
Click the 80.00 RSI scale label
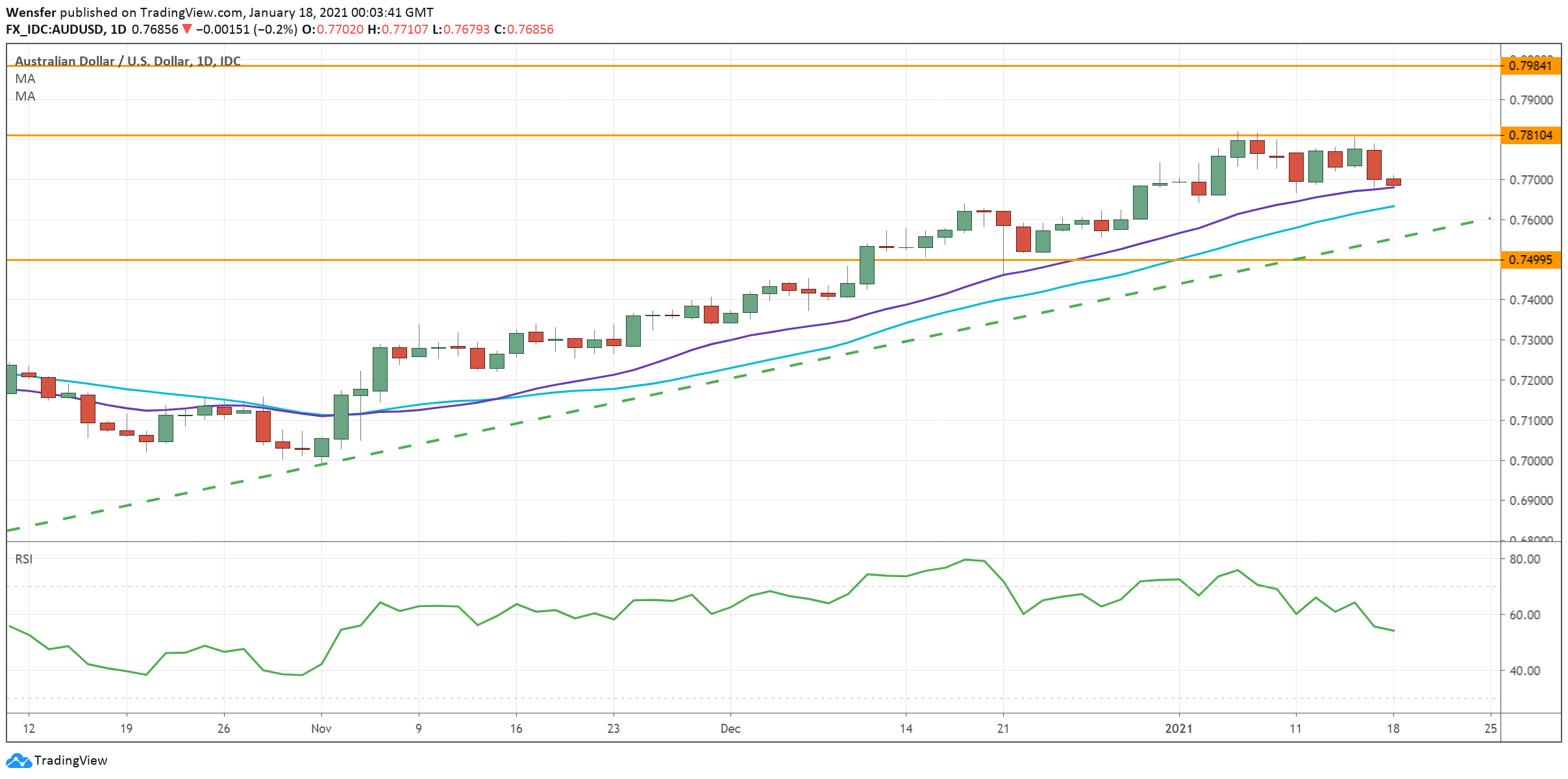tap(1524, 559)
